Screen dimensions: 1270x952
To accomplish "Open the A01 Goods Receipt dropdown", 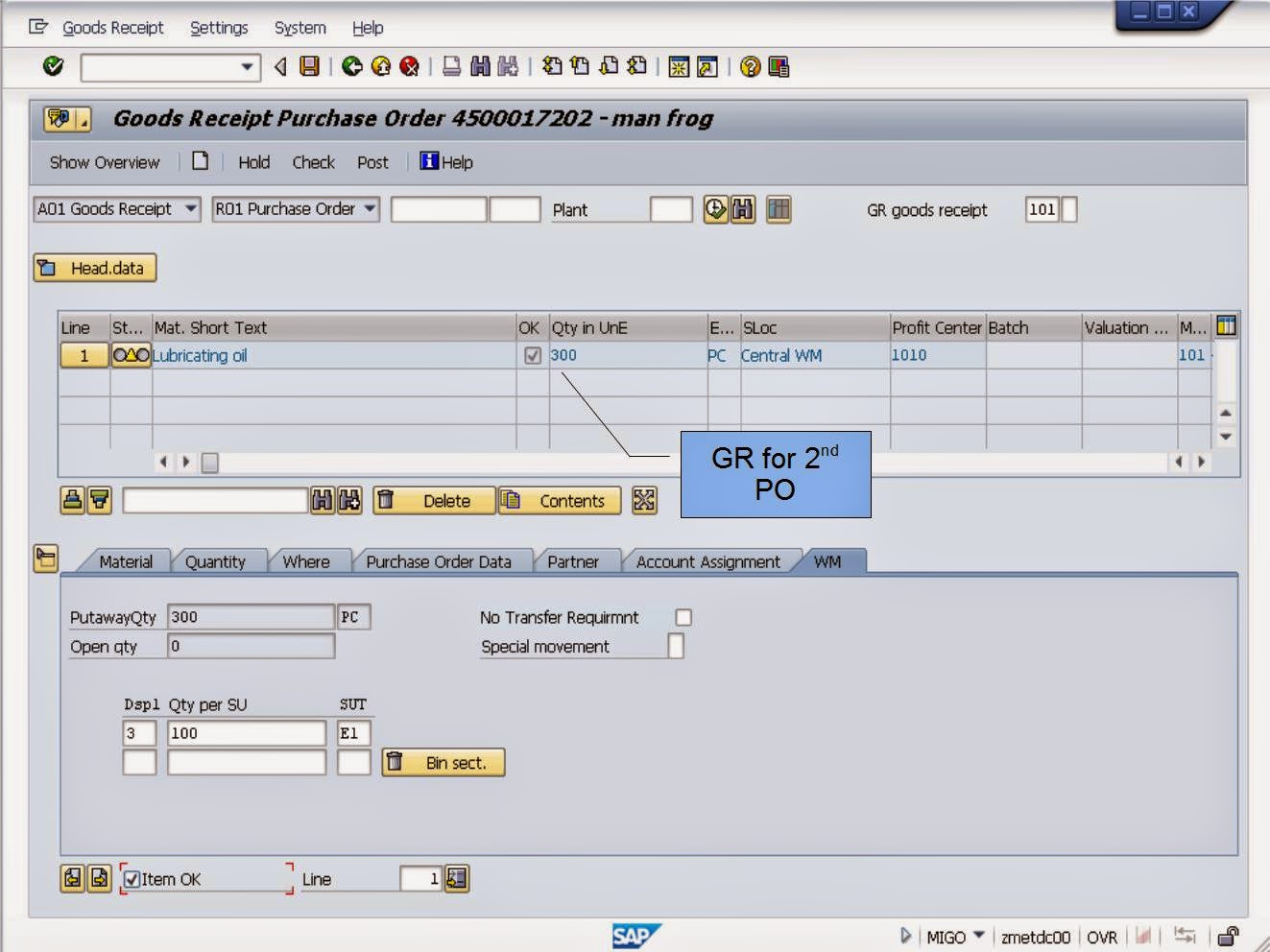I will coord(190,209).
